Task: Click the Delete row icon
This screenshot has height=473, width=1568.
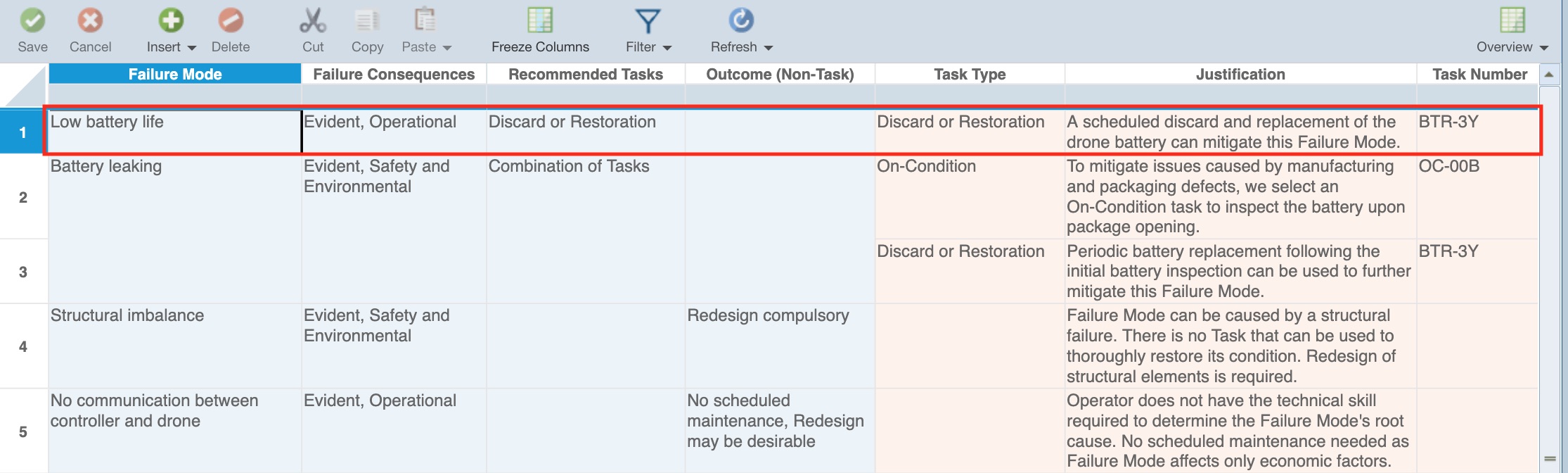Action: tap(230, 20)
